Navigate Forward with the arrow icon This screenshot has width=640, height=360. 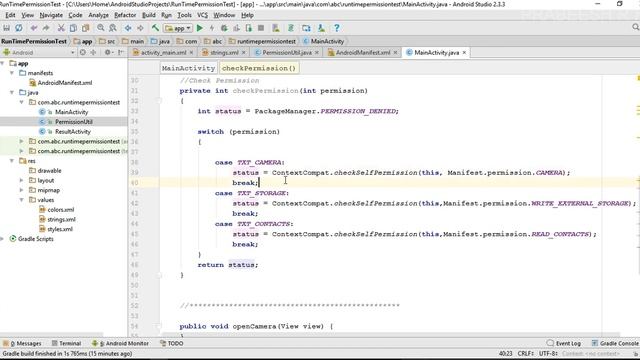click(x=140, y=28)
